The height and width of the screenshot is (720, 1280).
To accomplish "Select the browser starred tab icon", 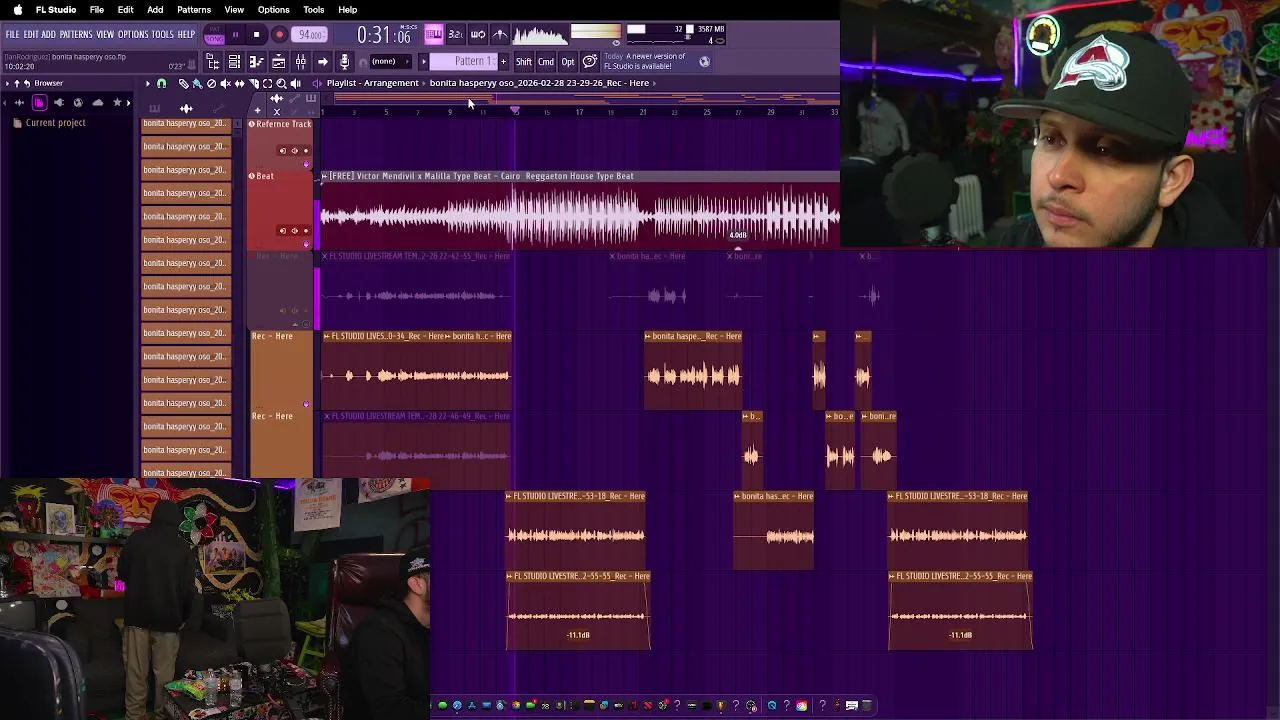I will pos(117,103).
